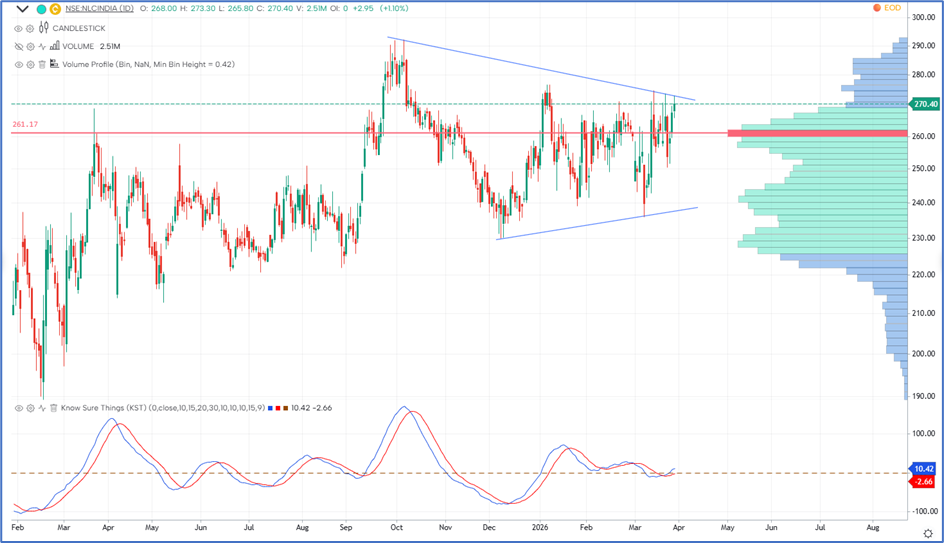The width and height of the screenshot is (944, 543).
Task: Click the Apr label near chart end
Action: point(678,527)
